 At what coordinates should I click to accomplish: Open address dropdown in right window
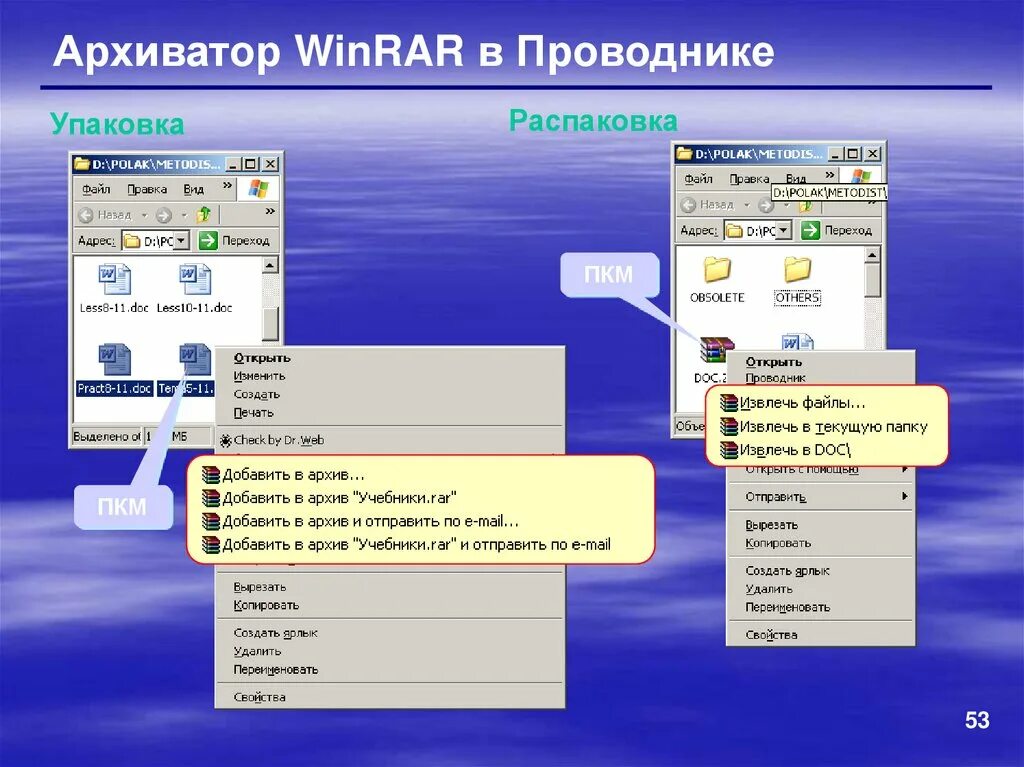point(784,230)
